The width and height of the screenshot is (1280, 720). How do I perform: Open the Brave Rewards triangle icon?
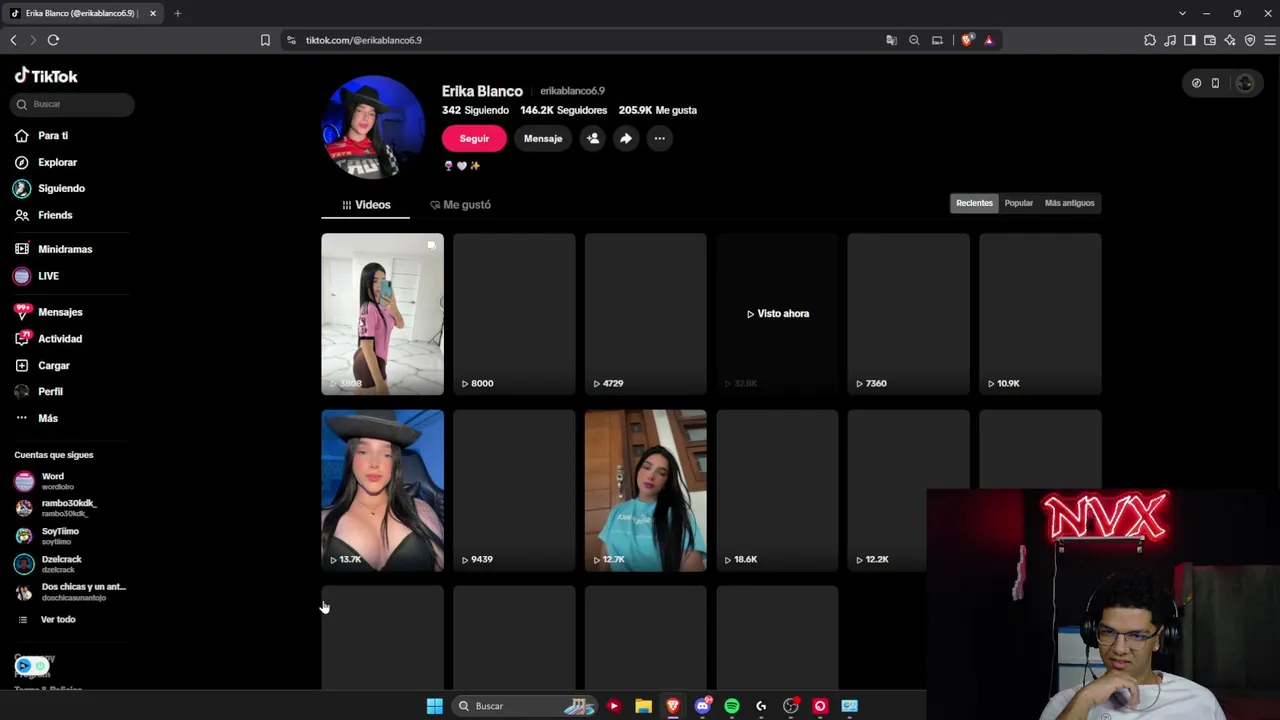tap(989, 40)
